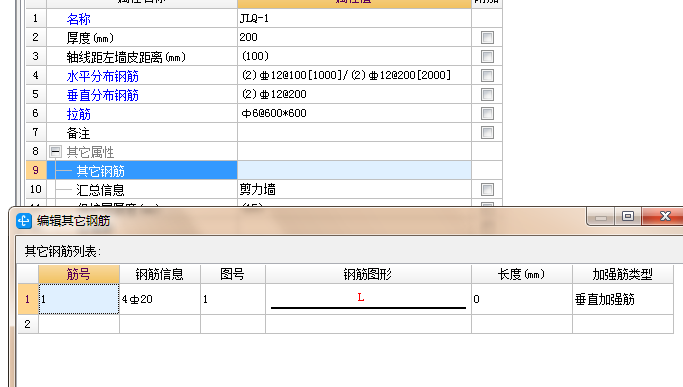Select property row number 4
Screen dimensions: 683x387
[x=36, y=75]
